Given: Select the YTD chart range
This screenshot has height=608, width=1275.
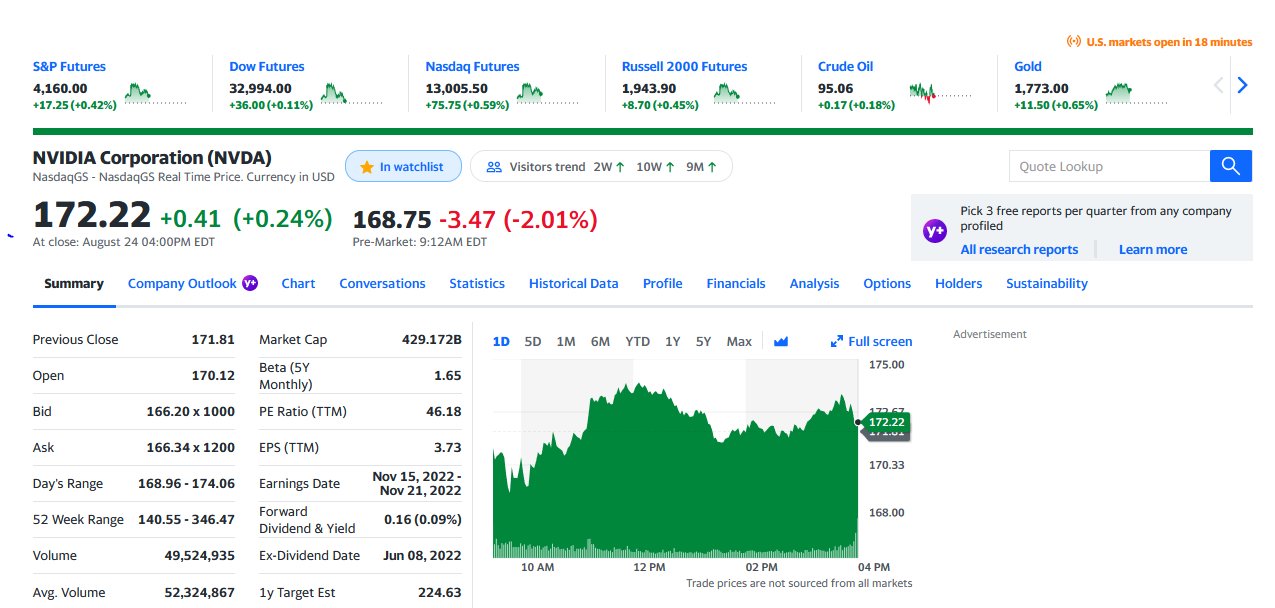Looking at the screenshot, I should [x=638, y=341].
